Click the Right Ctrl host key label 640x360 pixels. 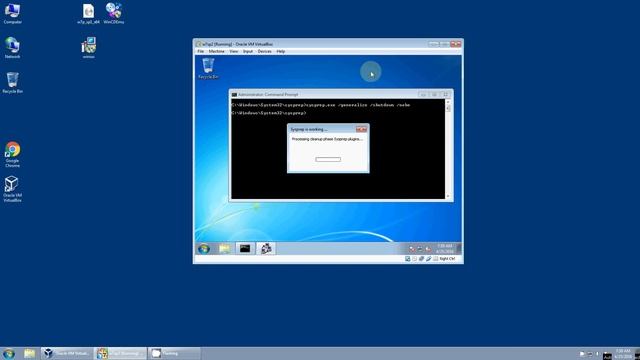click(447, 259)
